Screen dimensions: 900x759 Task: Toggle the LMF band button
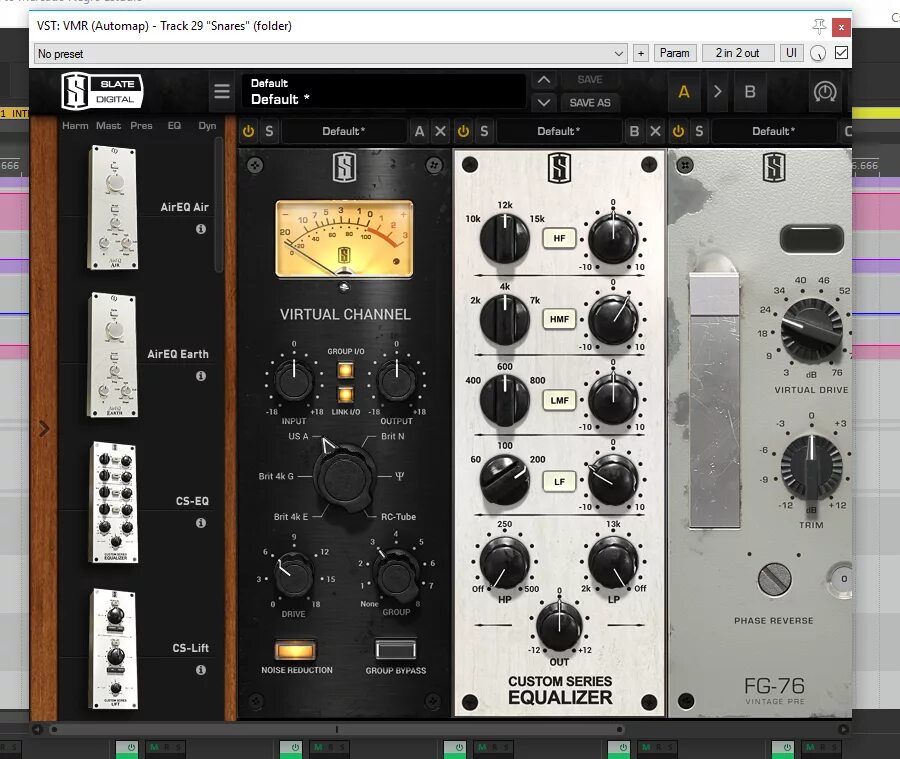(559, 400)
